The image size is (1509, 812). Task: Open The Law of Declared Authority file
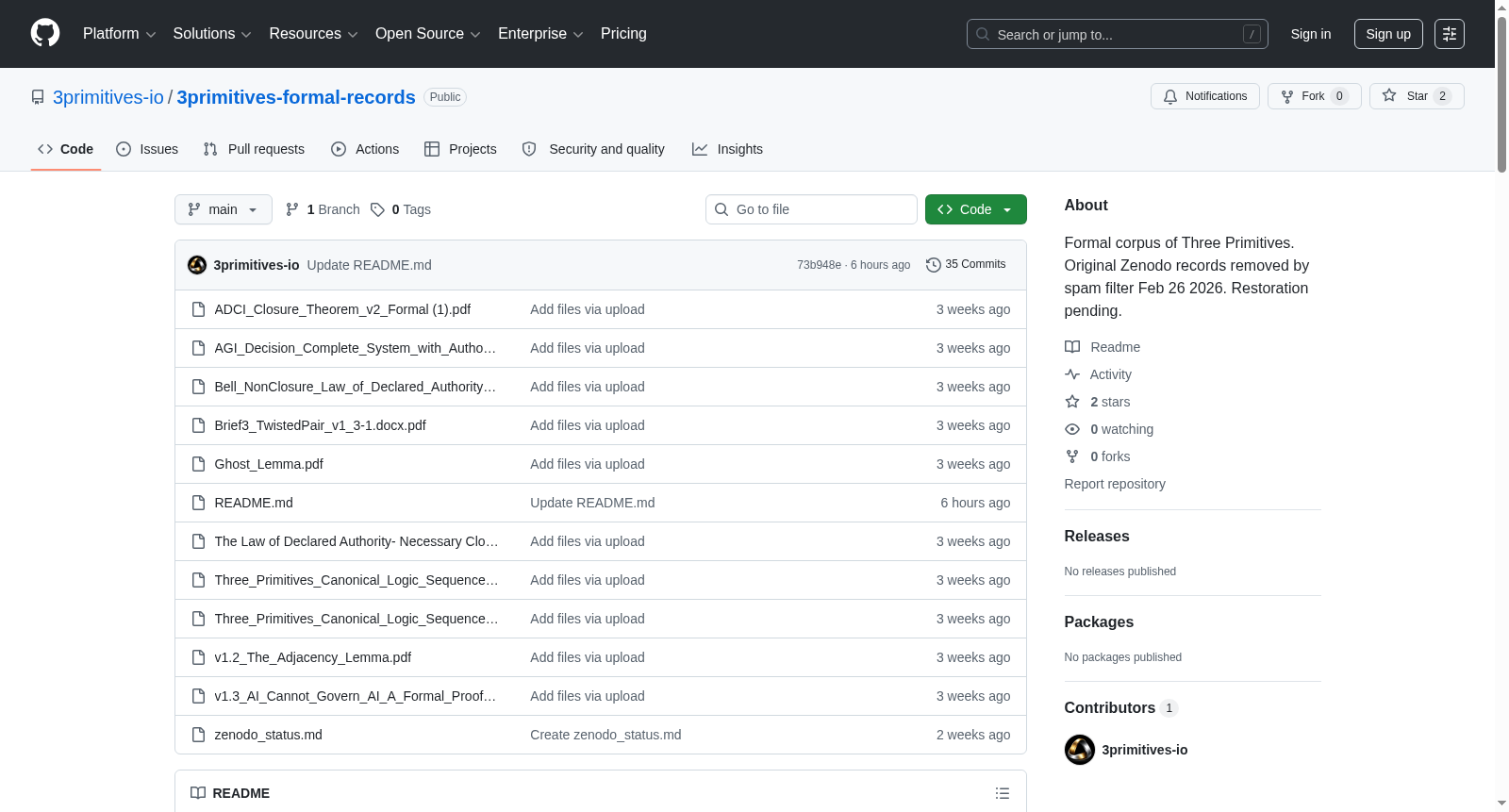coord(357,541)
